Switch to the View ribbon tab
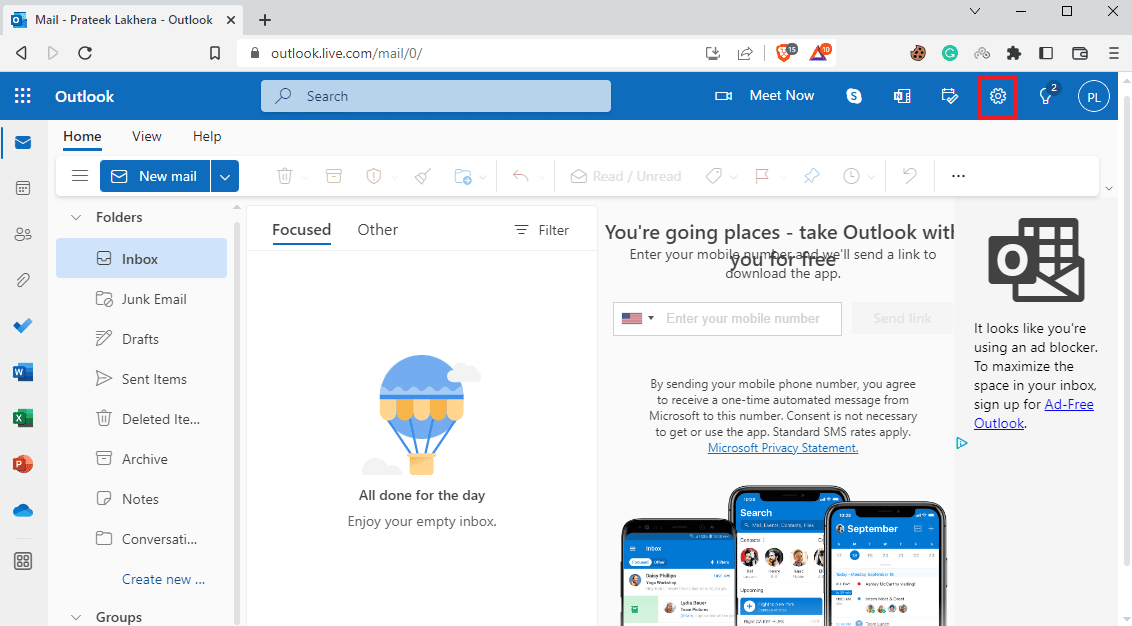This screenshot has width=1132, height=626. click(147, 136)
